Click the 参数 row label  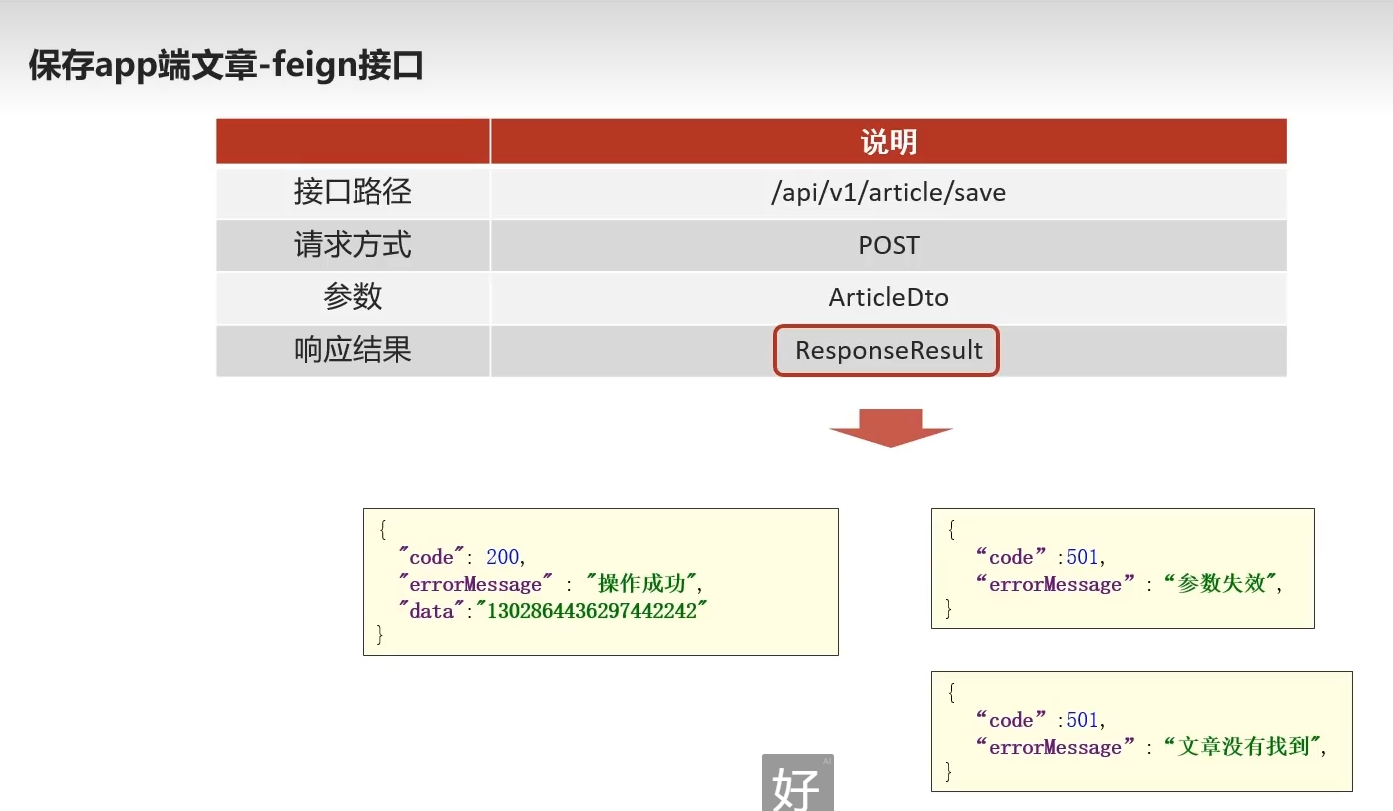click(x=353, y=297)
